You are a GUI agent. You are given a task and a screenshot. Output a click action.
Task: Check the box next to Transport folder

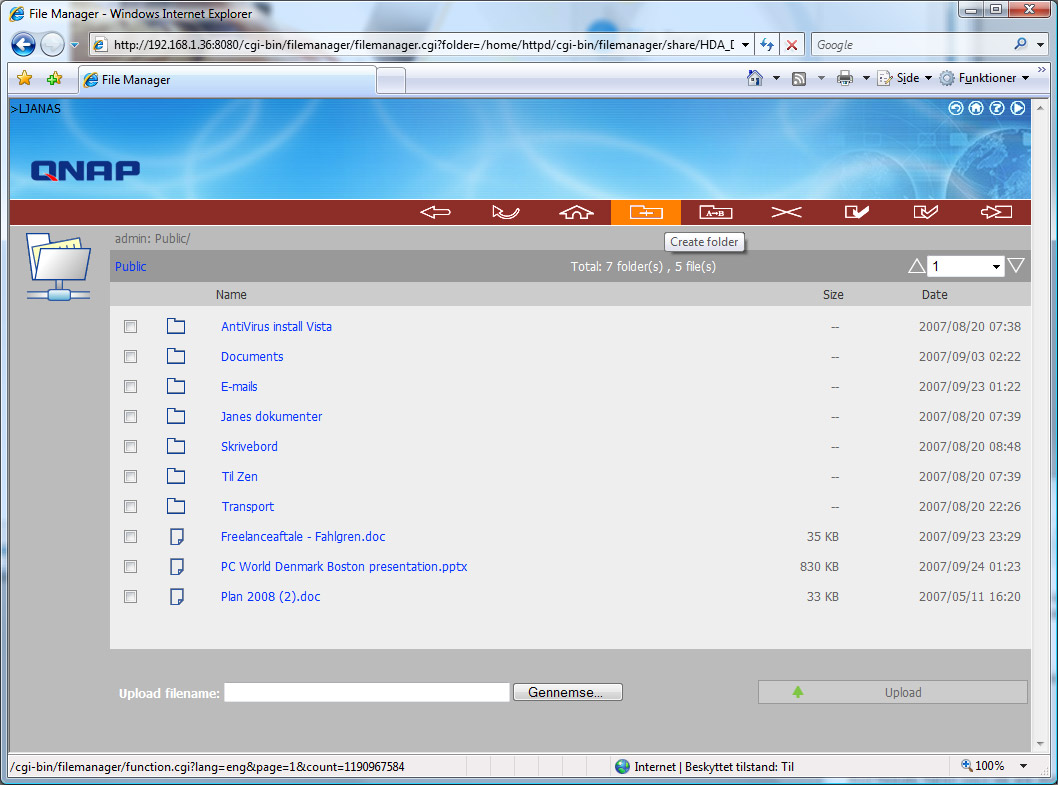pyautogui.click(x=130, y=507)
